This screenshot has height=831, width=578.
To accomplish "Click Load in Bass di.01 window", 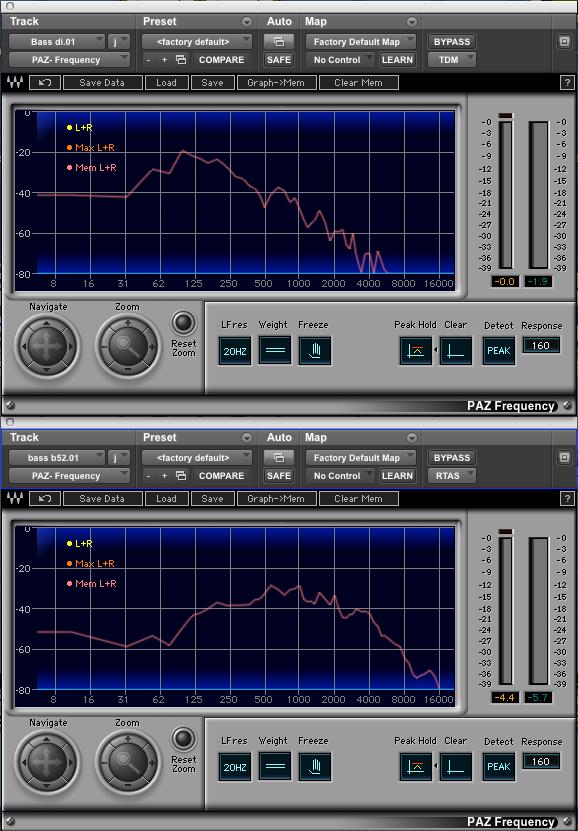I will (166, 83).
